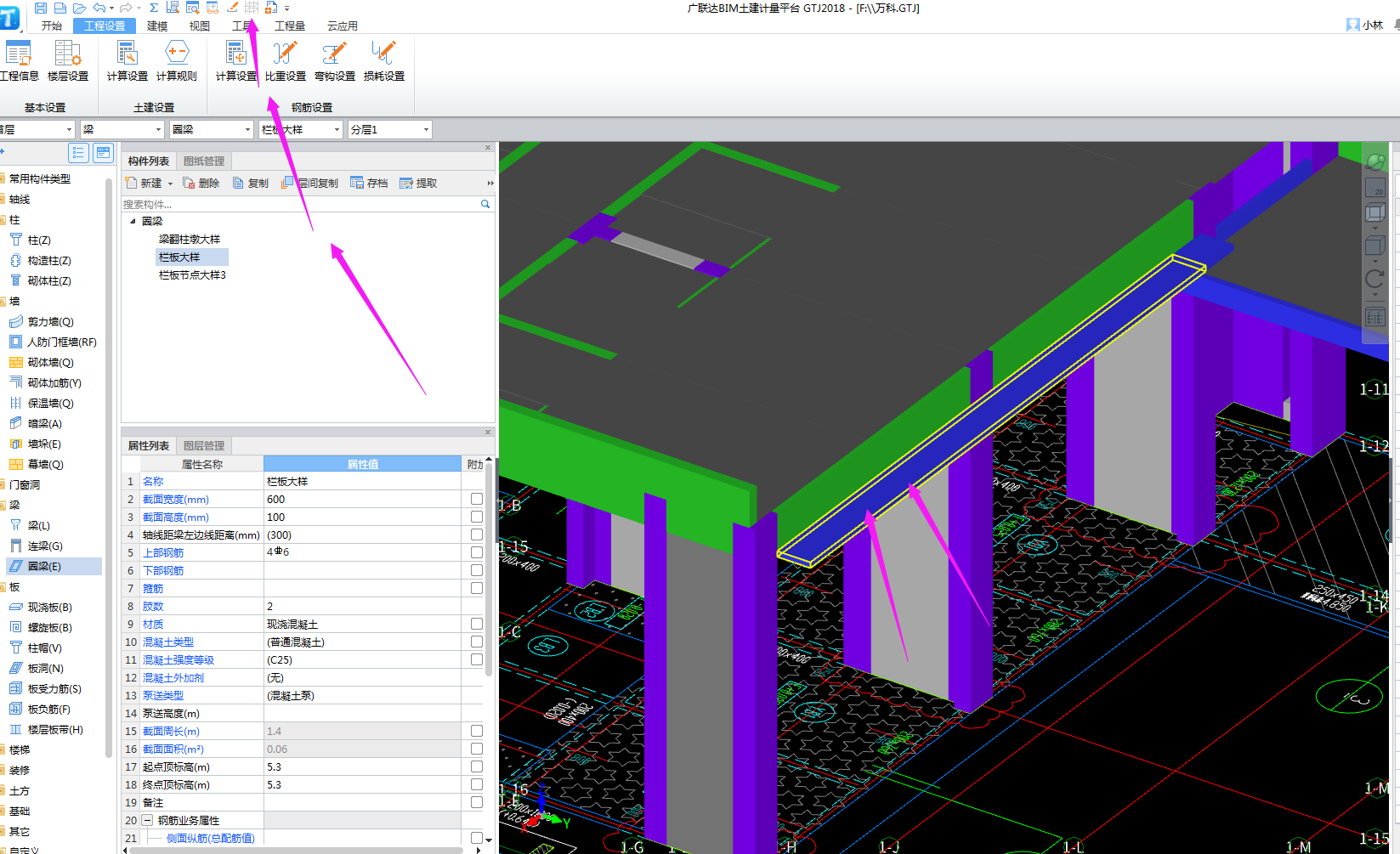Screen dimensions: 1400x854
Task: Tick the 混凝土强度等级 attach checkbox
Action: pos(477,659)
